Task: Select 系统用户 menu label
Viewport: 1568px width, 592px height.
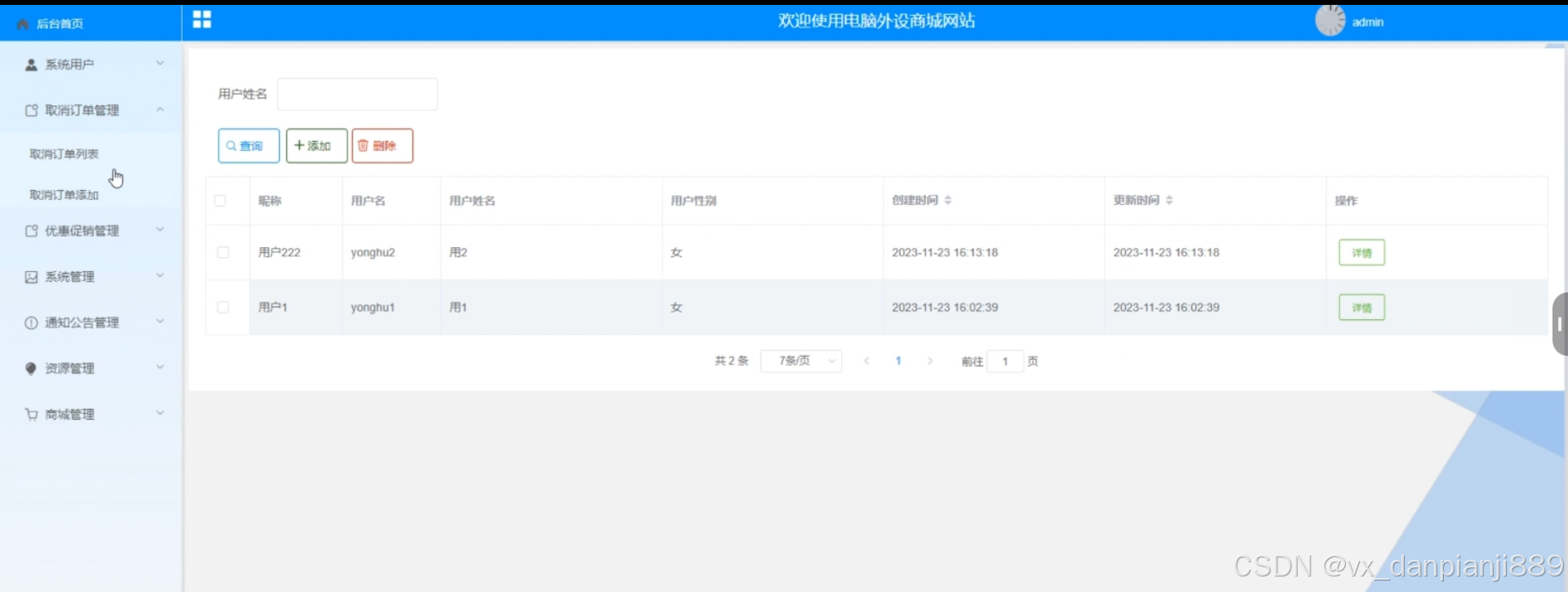Action: 69,65
